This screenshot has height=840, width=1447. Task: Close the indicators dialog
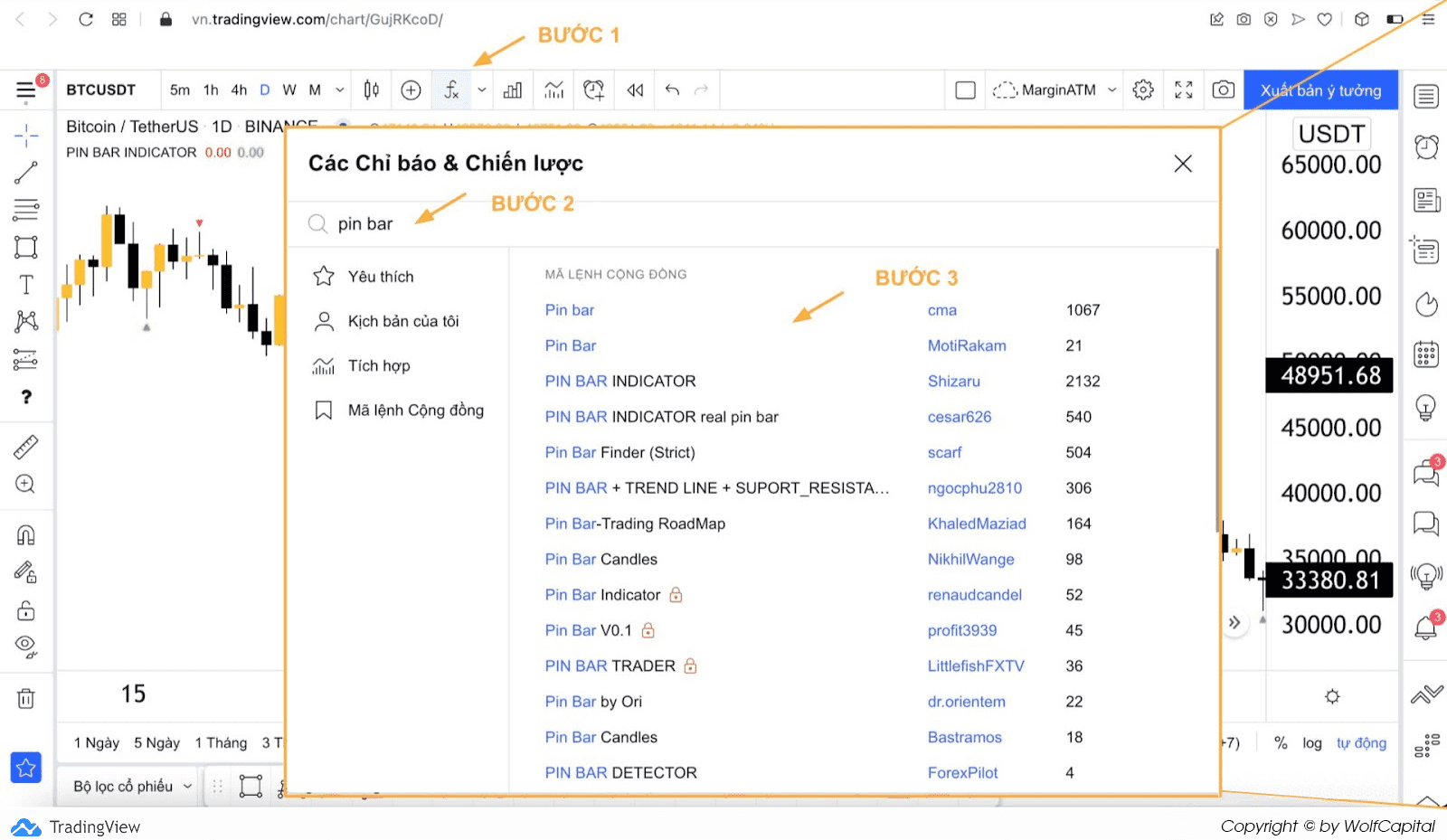tap(1182, 164)
